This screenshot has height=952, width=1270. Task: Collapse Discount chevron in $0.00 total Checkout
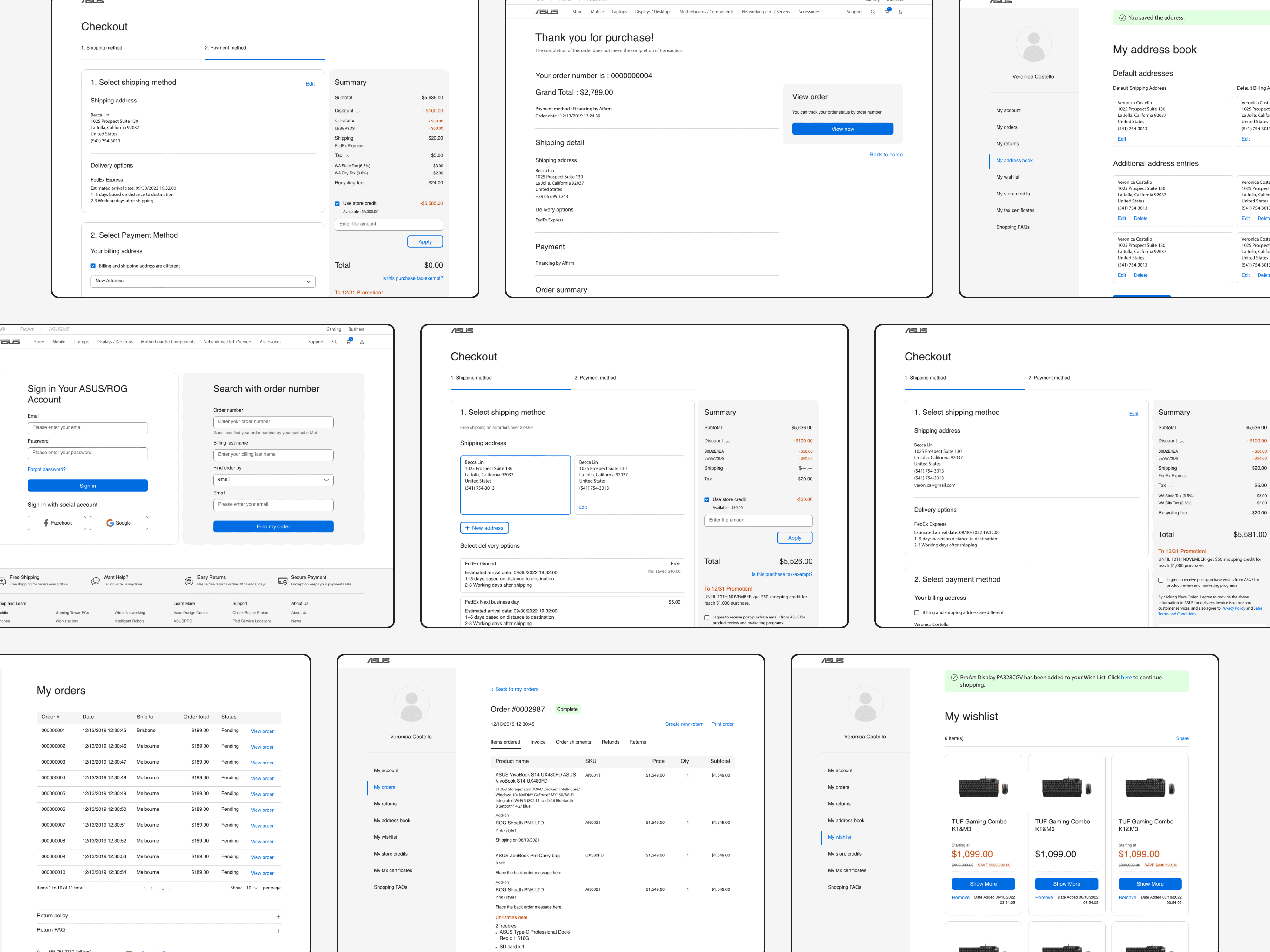[x=359, y=111]
